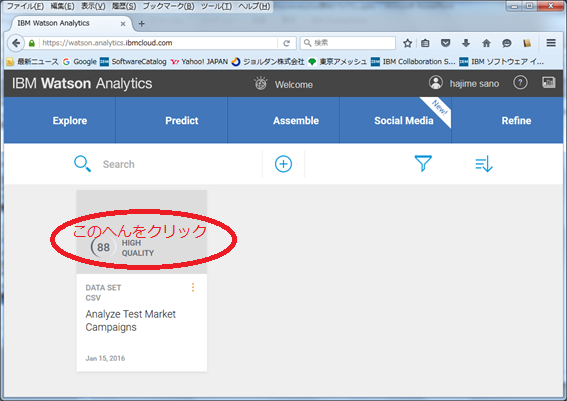Open the dashboard icon in header
The height and width of the screenshot is (401, 567).
pos(549,82)
